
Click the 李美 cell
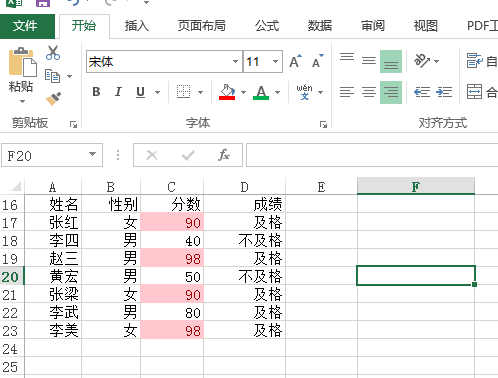pos(53,330)
